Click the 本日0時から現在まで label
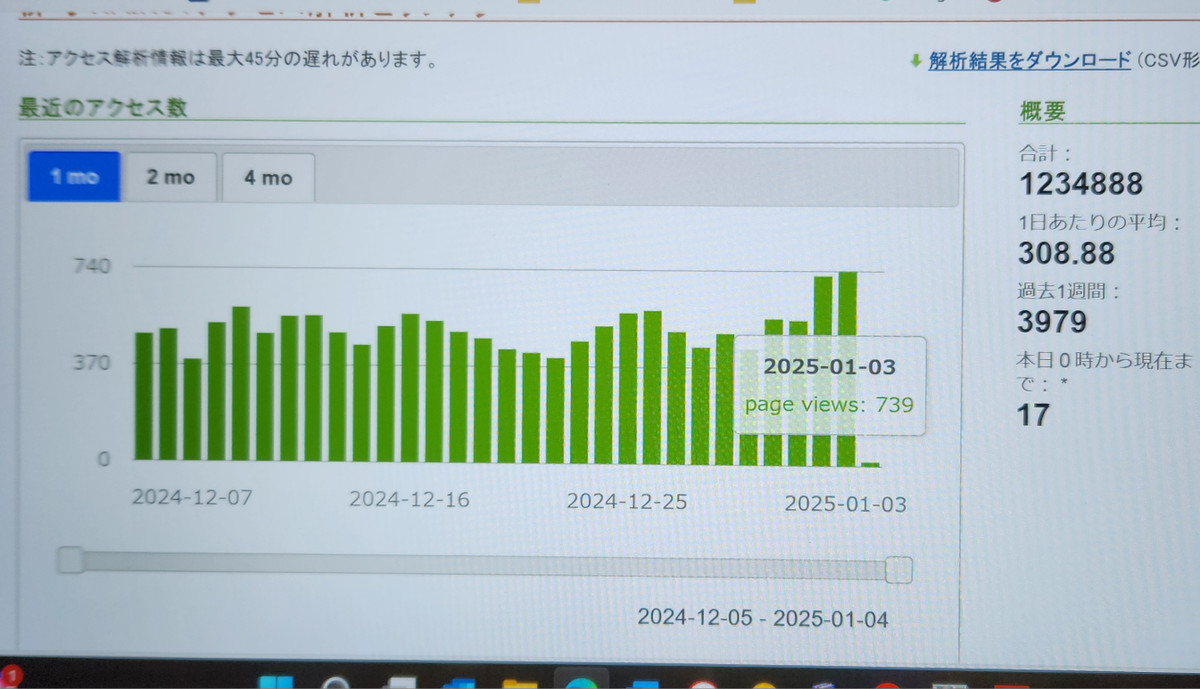Screen dimensions: 1200x689 coord(1104,370)
